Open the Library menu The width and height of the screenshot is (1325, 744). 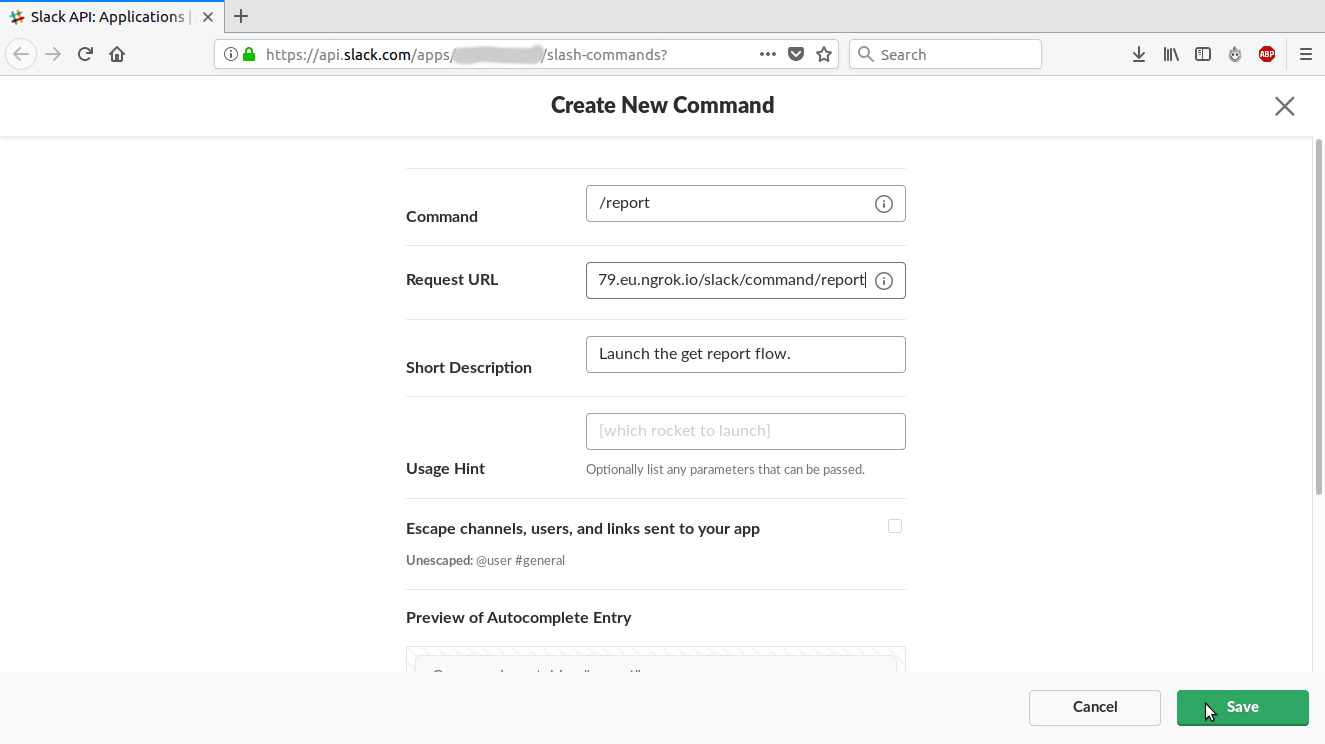[x=1171, y=54]
